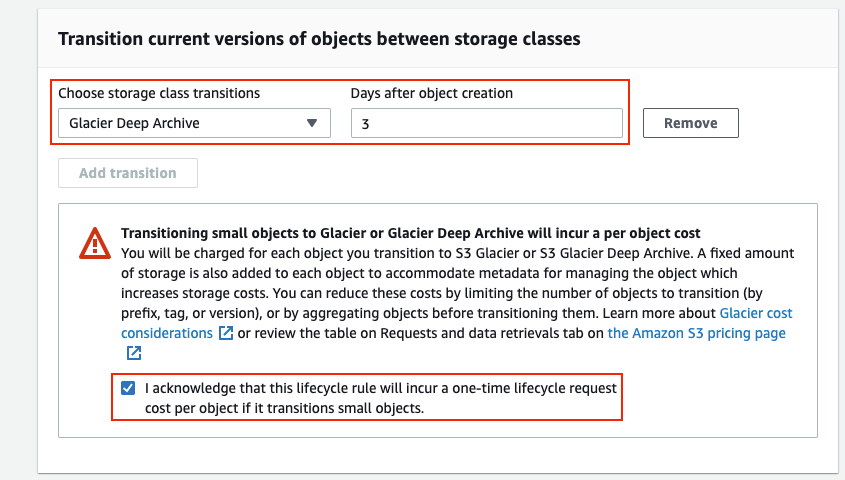Click external-link icon after Glacier cost considerations

[226, 333]
